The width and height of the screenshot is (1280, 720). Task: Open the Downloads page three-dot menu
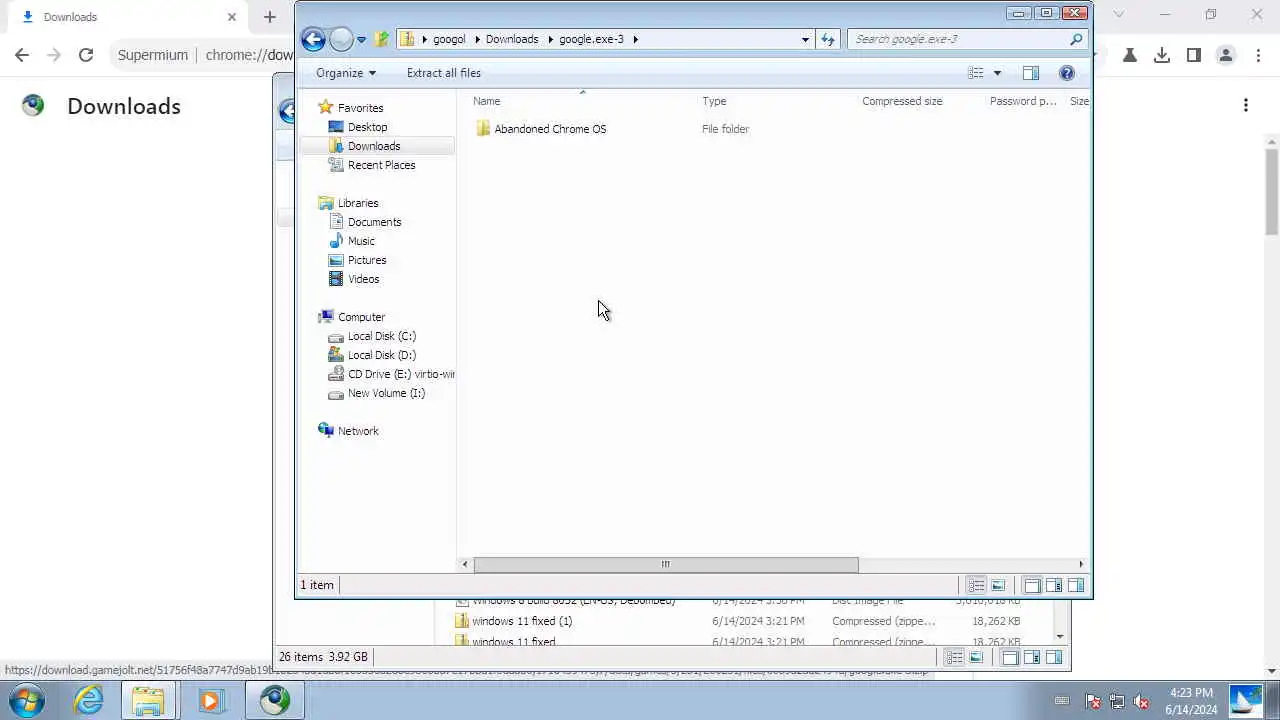click(1246, 105)
